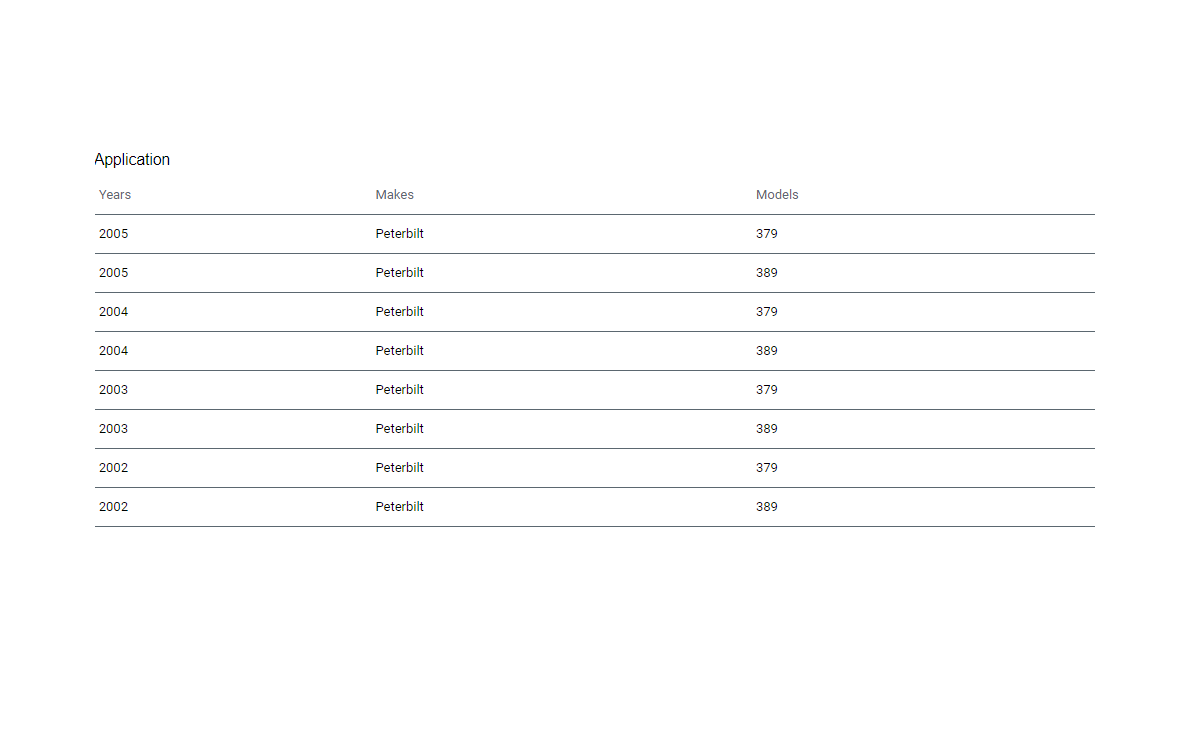Click the Application section heading

point(132,160)
